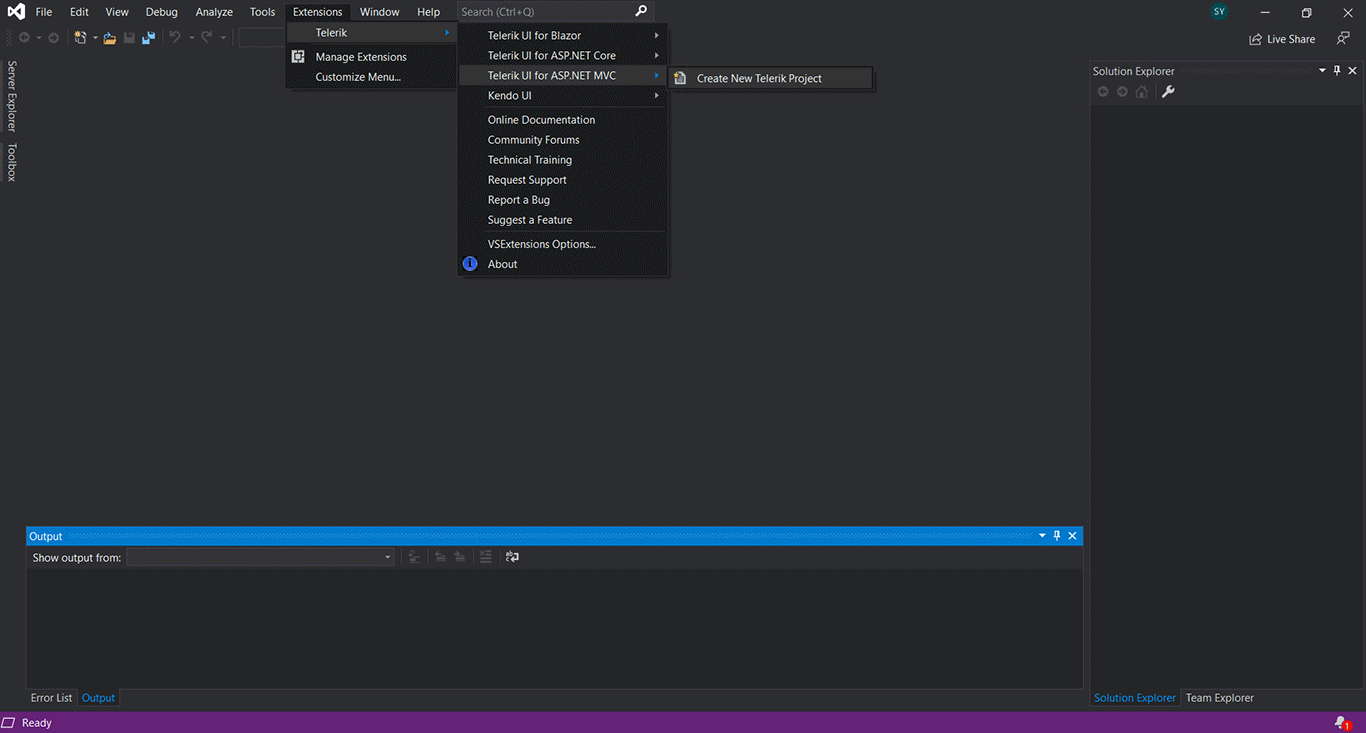Click the search magnifier icon

pos(641,12)
